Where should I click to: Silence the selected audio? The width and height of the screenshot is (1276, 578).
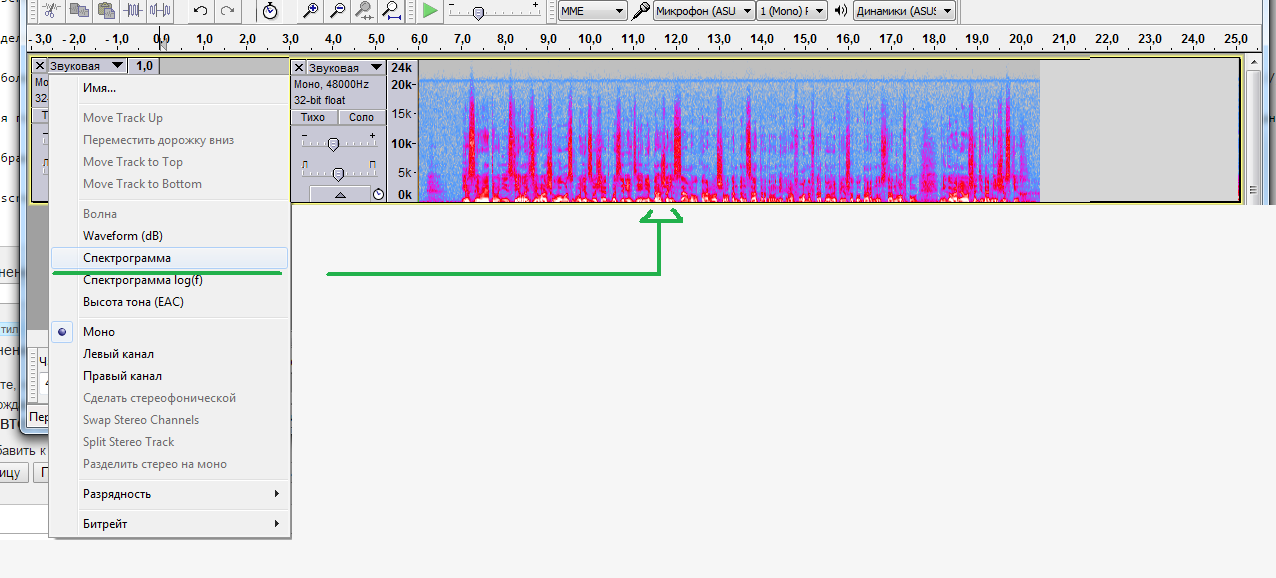click(160, 11)
